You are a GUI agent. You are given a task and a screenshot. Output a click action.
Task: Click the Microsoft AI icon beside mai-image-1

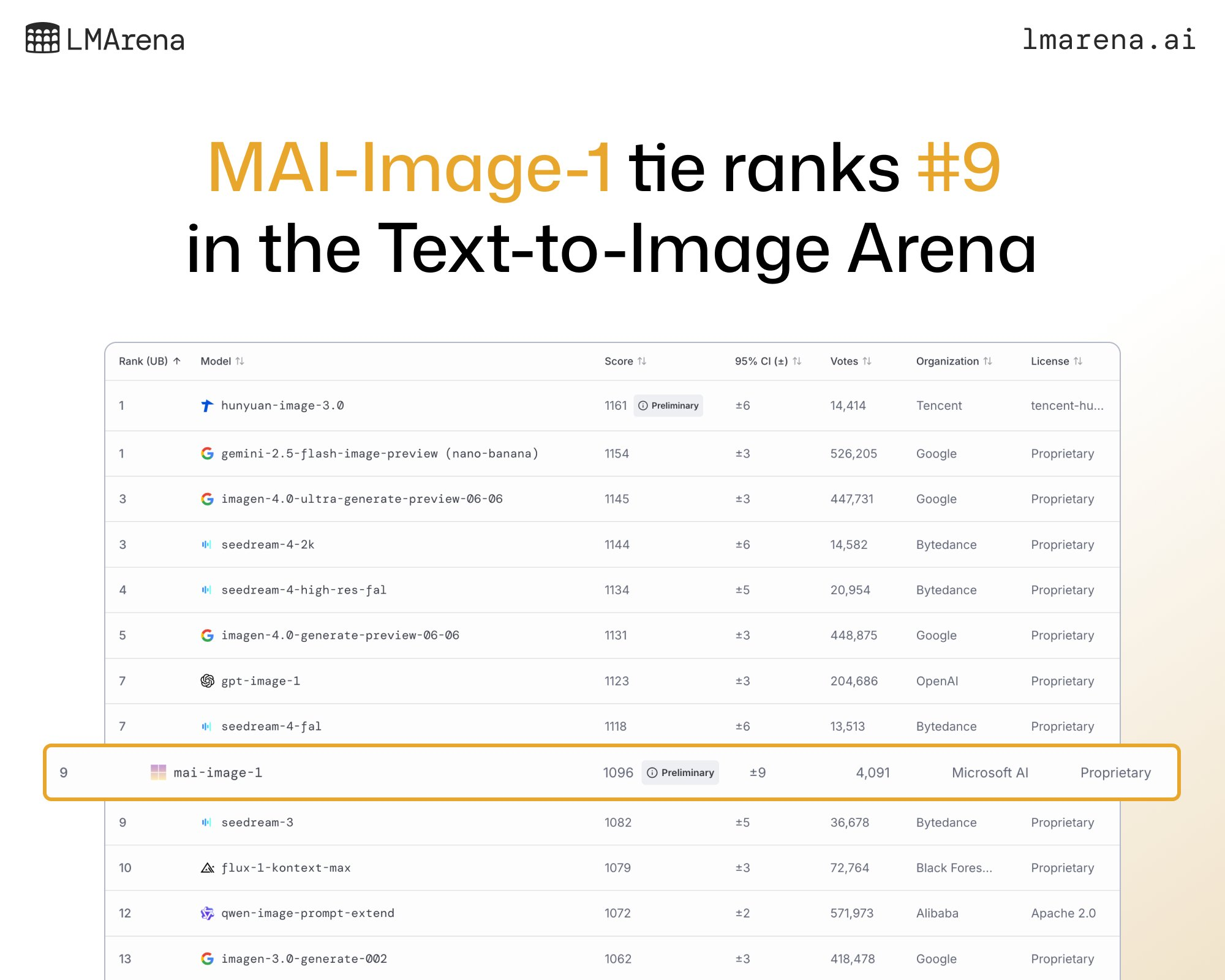tap(158, 772)
